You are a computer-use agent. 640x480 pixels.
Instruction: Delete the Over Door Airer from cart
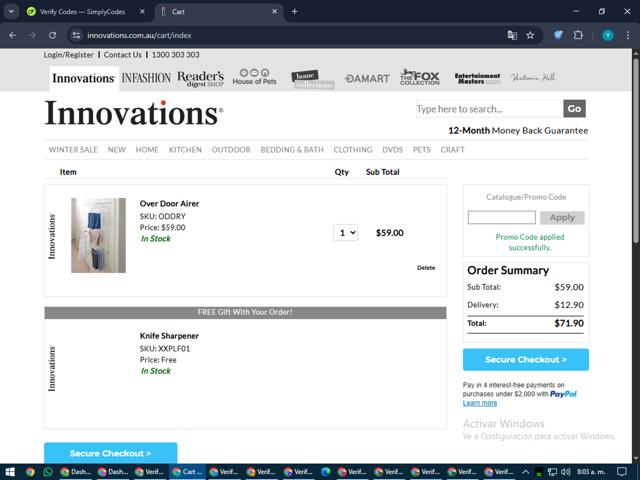click(x=426, y=268)
